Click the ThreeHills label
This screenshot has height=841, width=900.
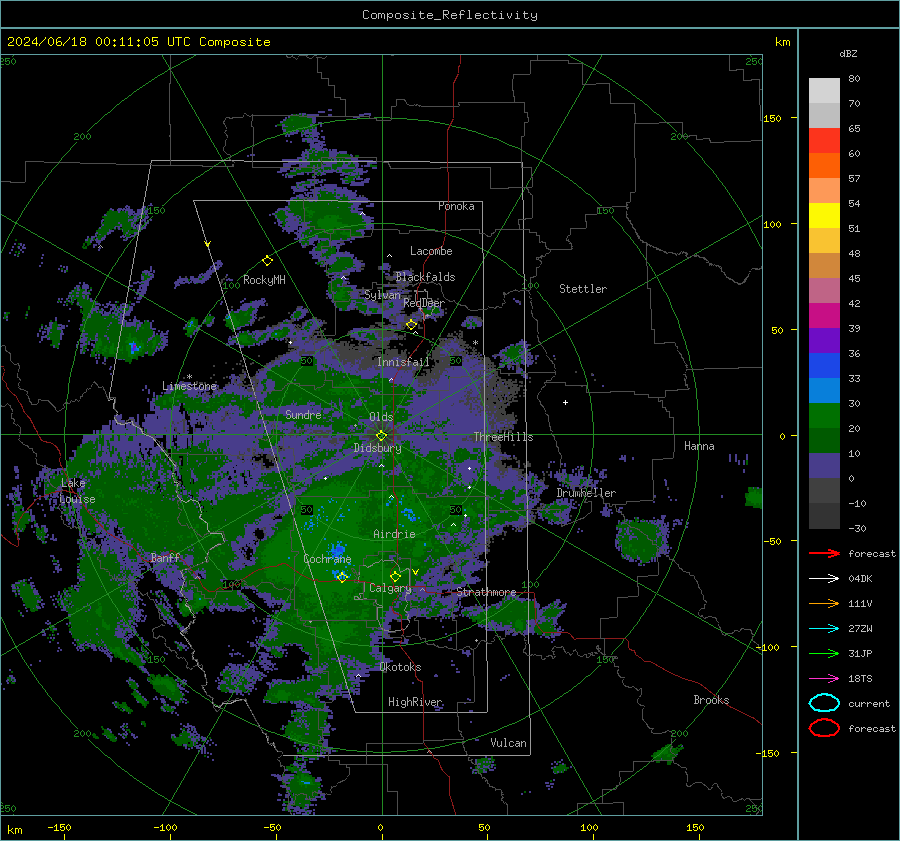click(503, 437)
